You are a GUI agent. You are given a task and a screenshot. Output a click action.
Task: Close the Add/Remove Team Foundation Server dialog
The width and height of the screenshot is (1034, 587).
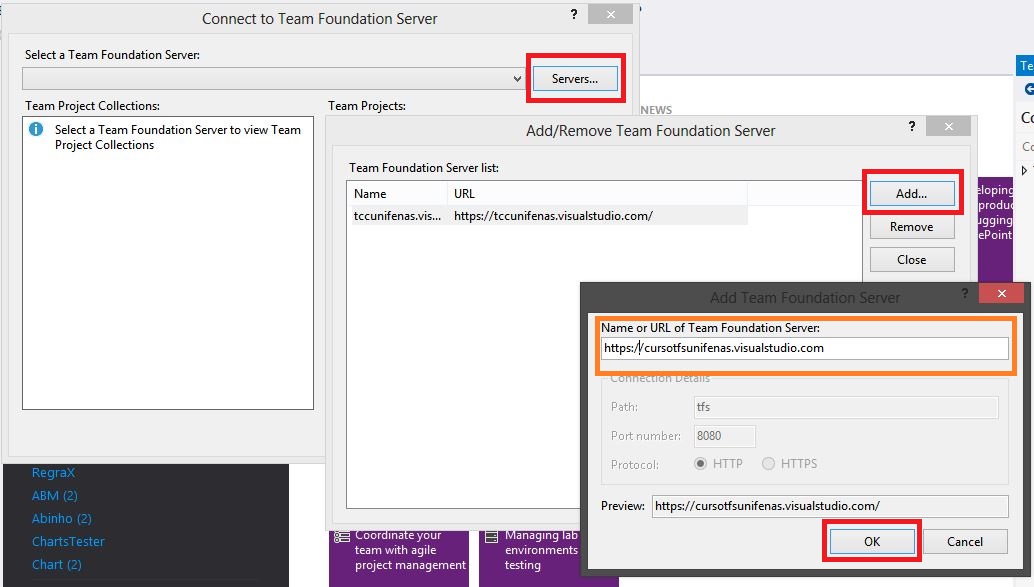click(x=948, y=127)
